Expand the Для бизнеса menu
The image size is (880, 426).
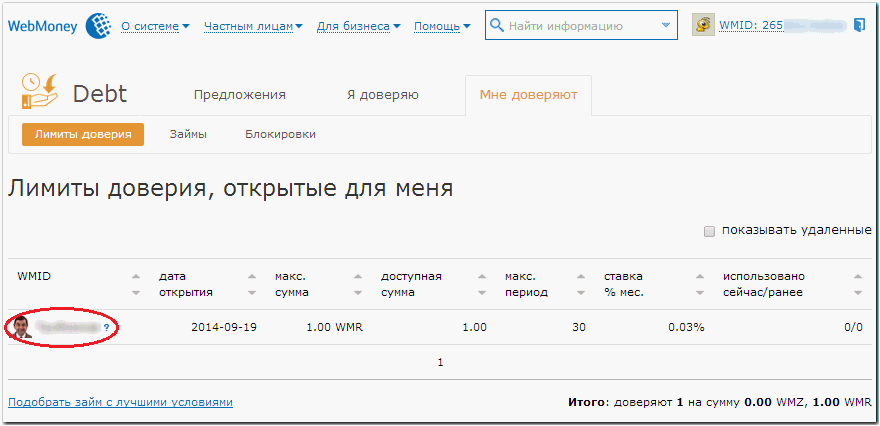358,26
